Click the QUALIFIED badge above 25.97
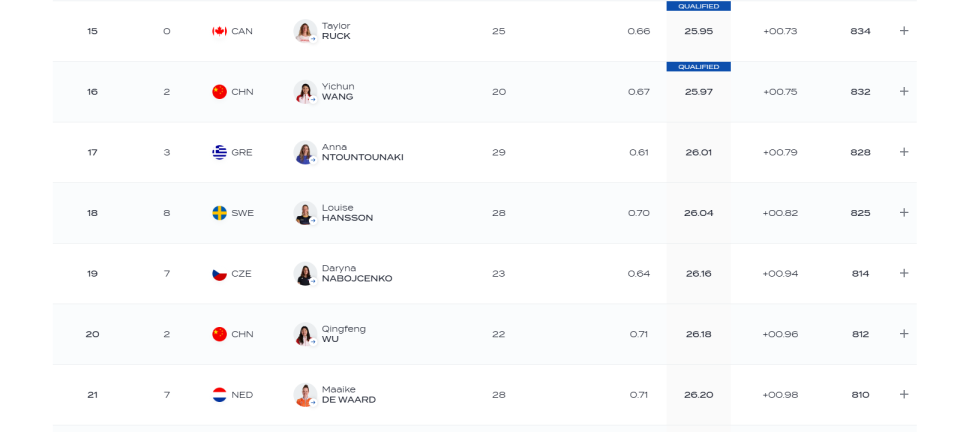 tap(699, 67)
